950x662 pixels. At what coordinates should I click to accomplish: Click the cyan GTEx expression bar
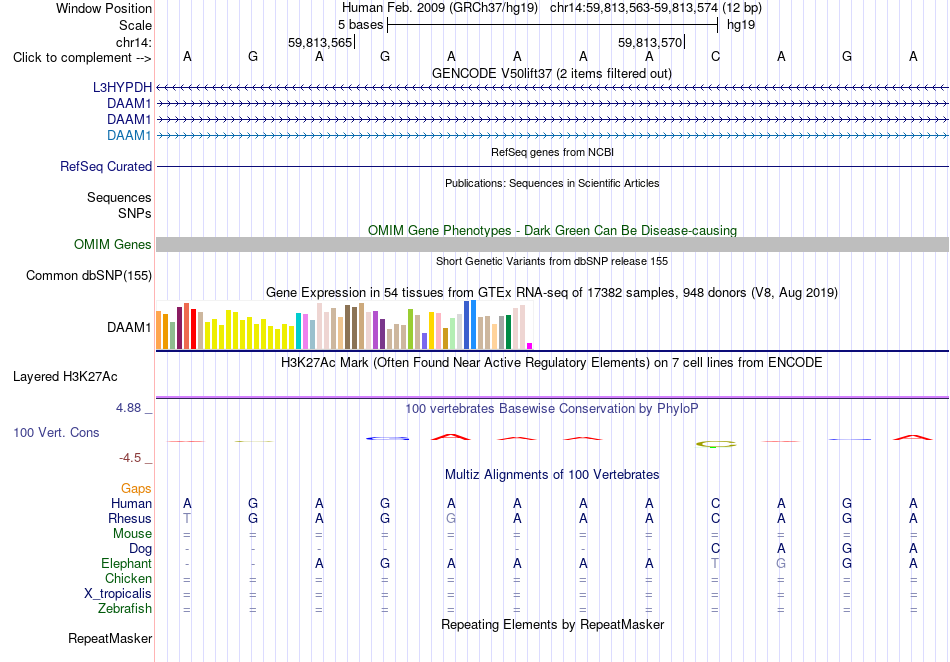point(298,331)
